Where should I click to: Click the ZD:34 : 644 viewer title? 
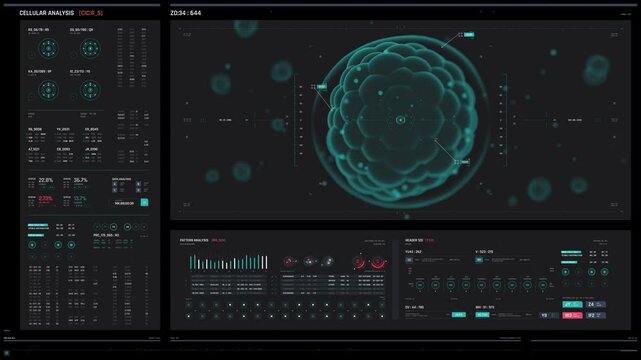click(x=186, y=13)
